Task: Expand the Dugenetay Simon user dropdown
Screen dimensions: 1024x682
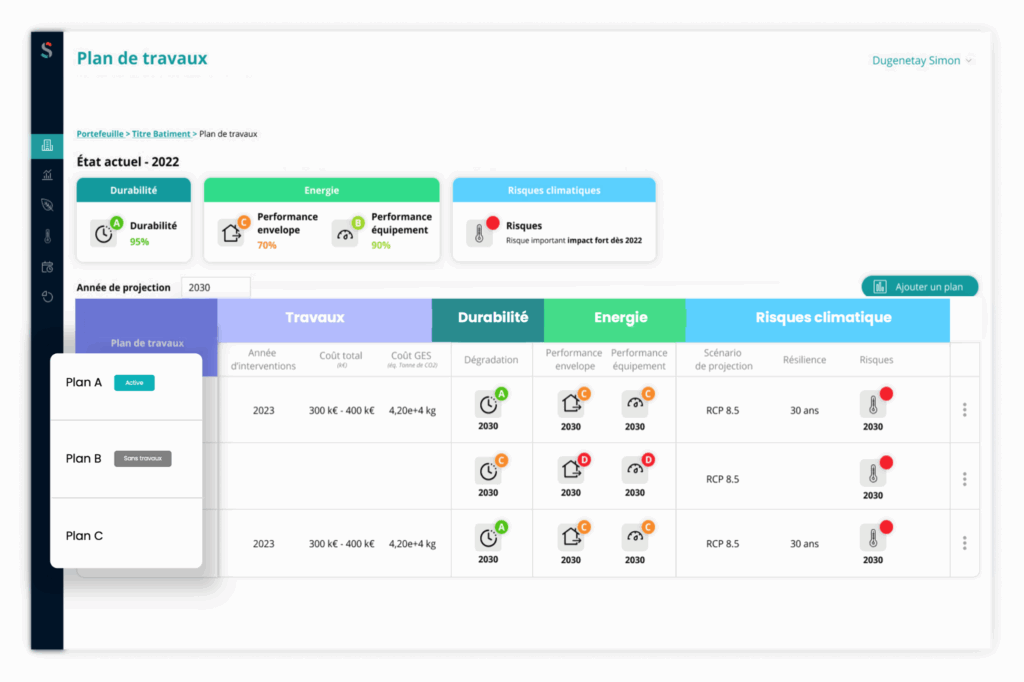Action: coord(922,61)
